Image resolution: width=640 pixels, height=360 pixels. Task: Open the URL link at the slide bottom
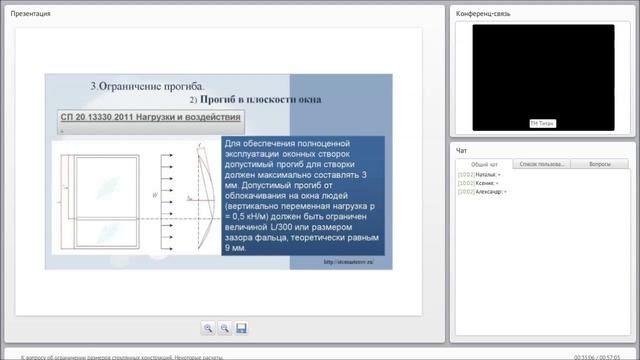(x=349, y=262)
